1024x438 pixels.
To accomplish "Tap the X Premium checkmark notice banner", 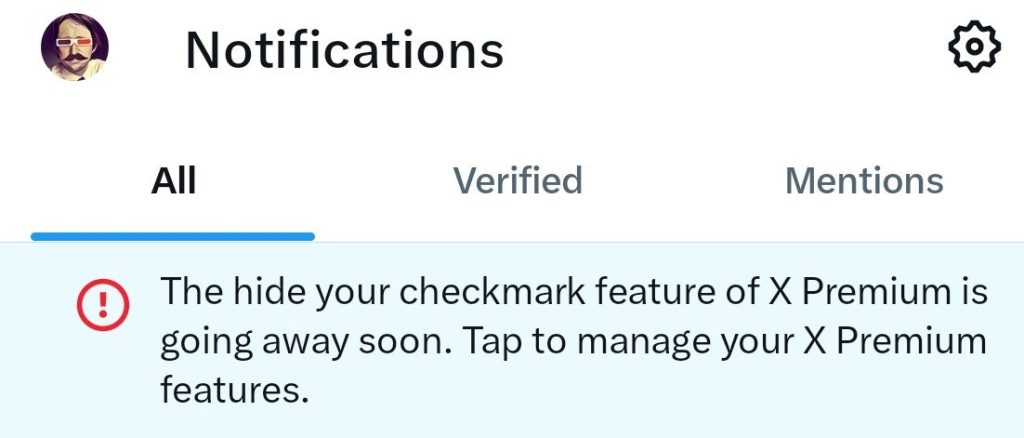I will tap(574, 341).
